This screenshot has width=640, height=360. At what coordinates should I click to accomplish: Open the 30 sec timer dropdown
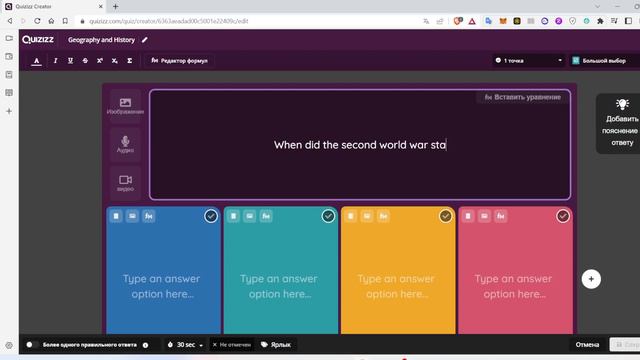(x=185, y=345)
